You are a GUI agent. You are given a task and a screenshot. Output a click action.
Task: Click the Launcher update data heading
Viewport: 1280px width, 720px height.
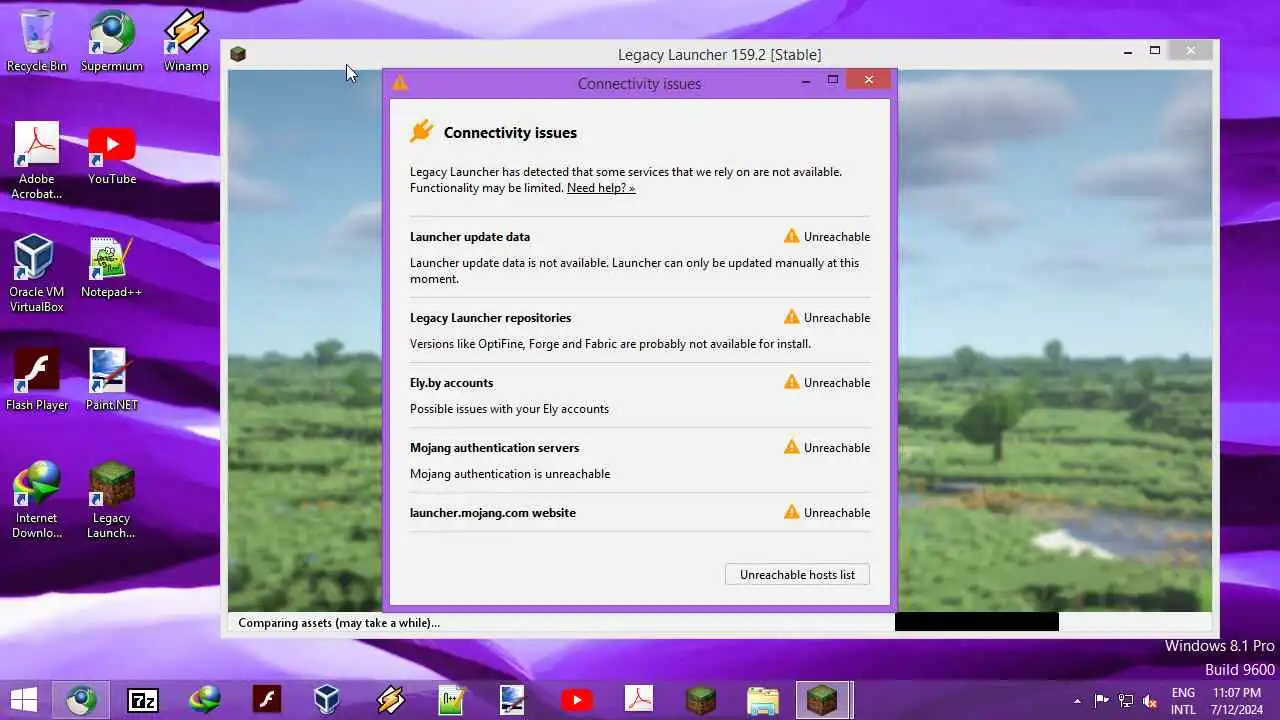tap(470, 237)
